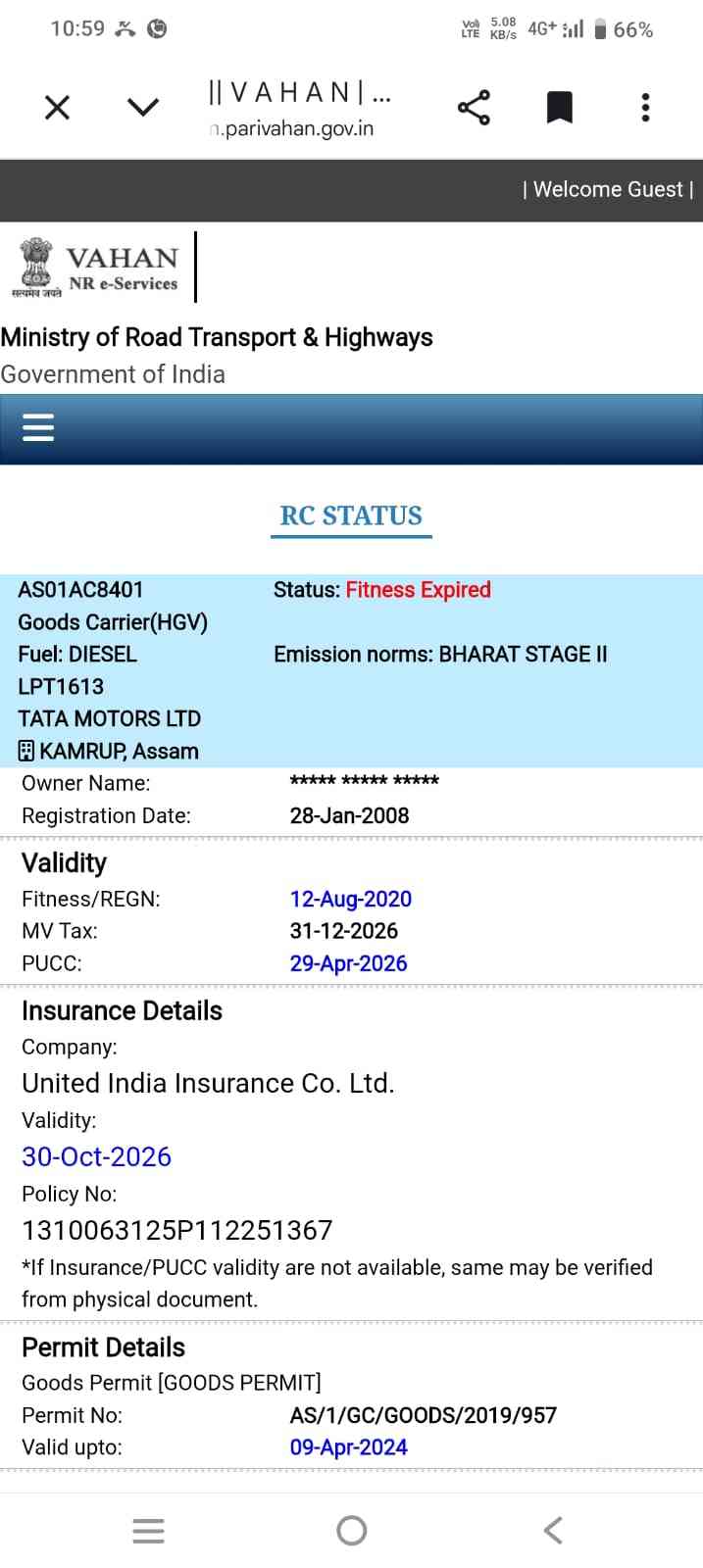Tap the office building icon beside KAMRUP
Image resolution: width=703 pixels, height=1568 pixels.
point(26,752)
